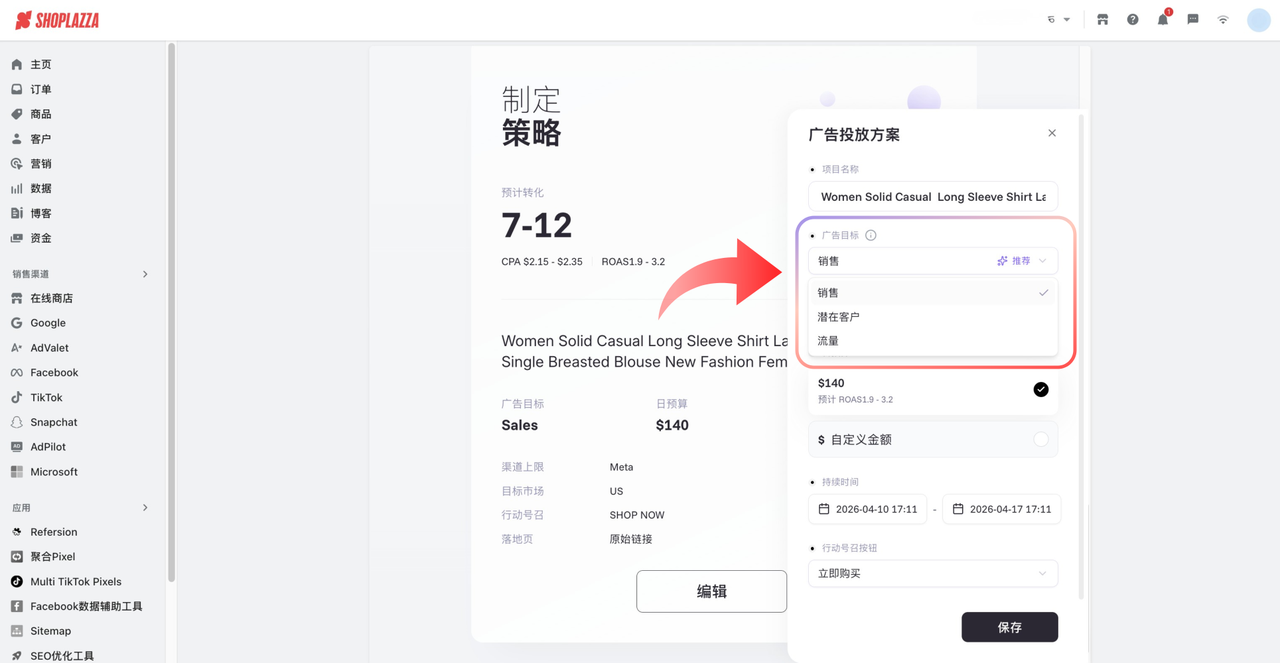Open the 聚合Pixel app
The width and height of the screenshot is (1280, 663).
tap(55, 556)
